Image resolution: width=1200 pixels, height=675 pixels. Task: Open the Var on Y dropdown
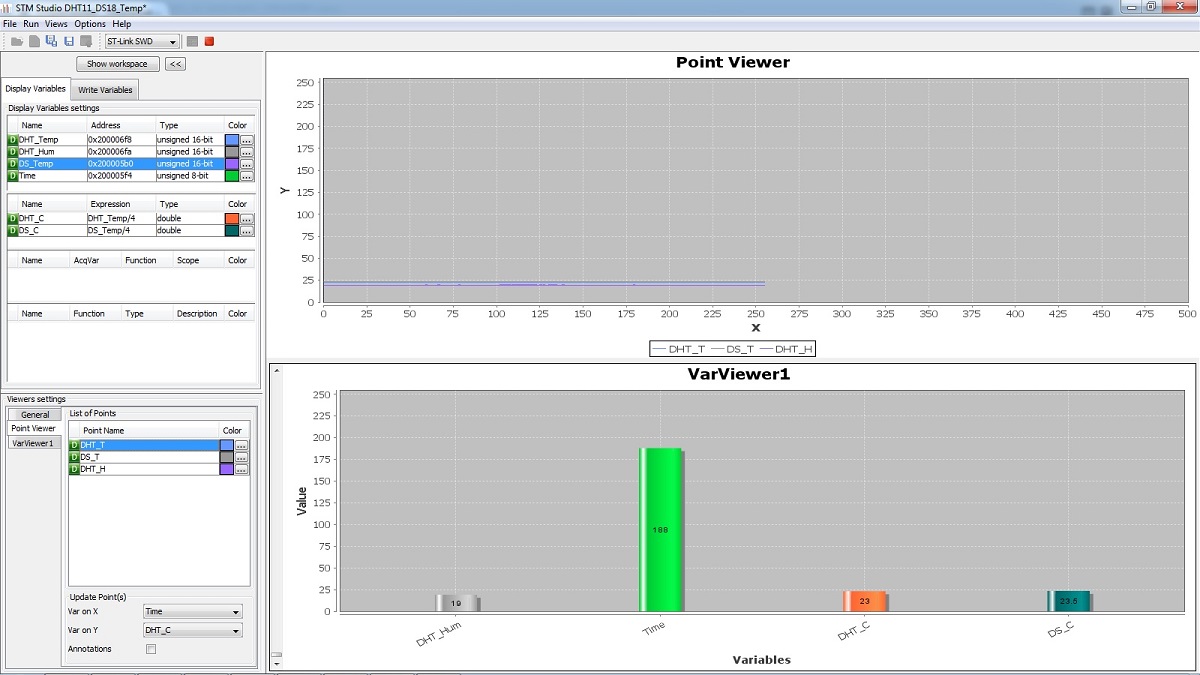(x=193, y=630)
